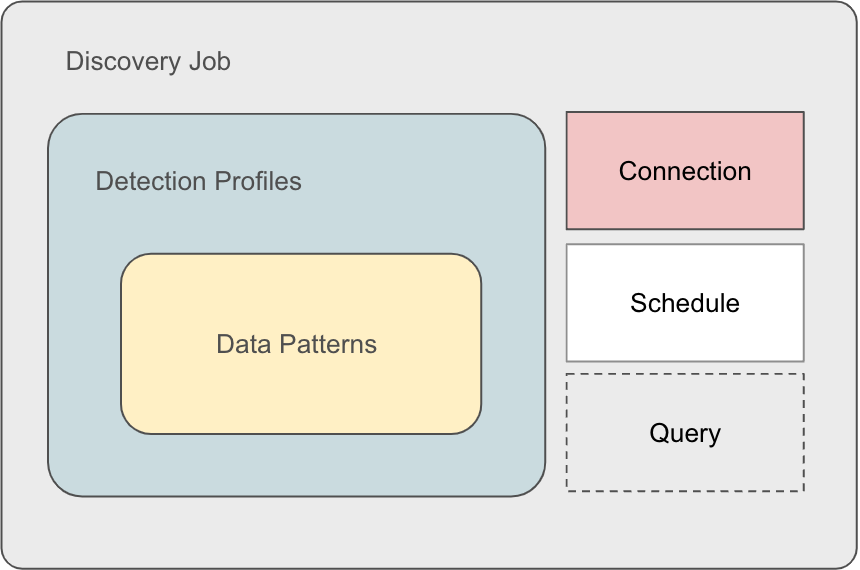Click the Schedule label text
The image size is (860, 570).
(x=685, y=303)
